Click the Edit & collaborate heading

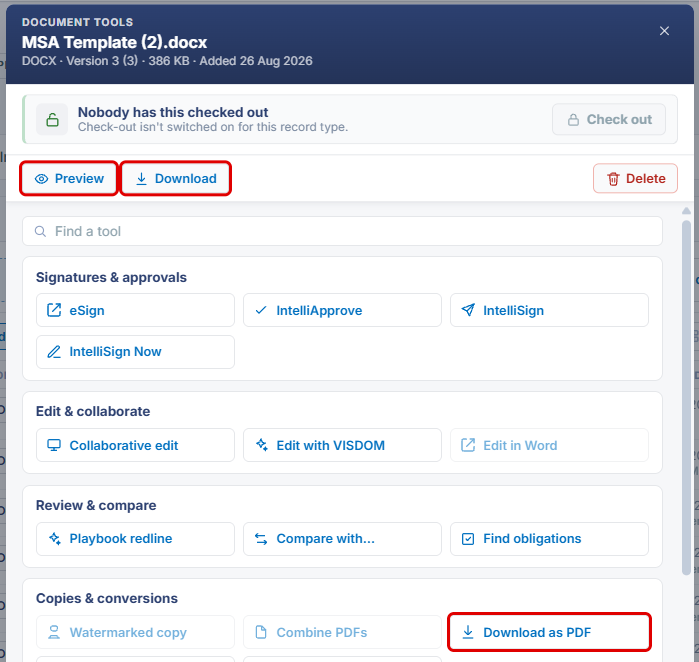tap(93, 411)
